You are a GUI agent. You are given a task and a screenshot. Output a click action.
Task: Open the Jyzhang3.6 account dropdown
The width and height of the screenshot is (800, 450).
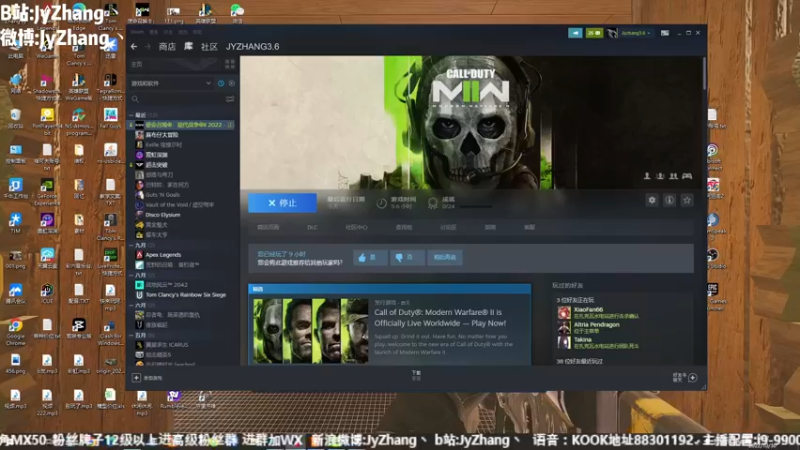(636, 33)
